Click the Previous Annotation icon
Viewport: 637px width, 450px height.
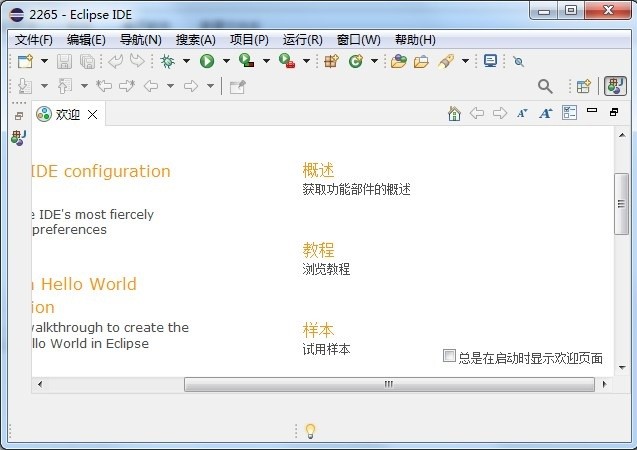[x=65, y=86]
